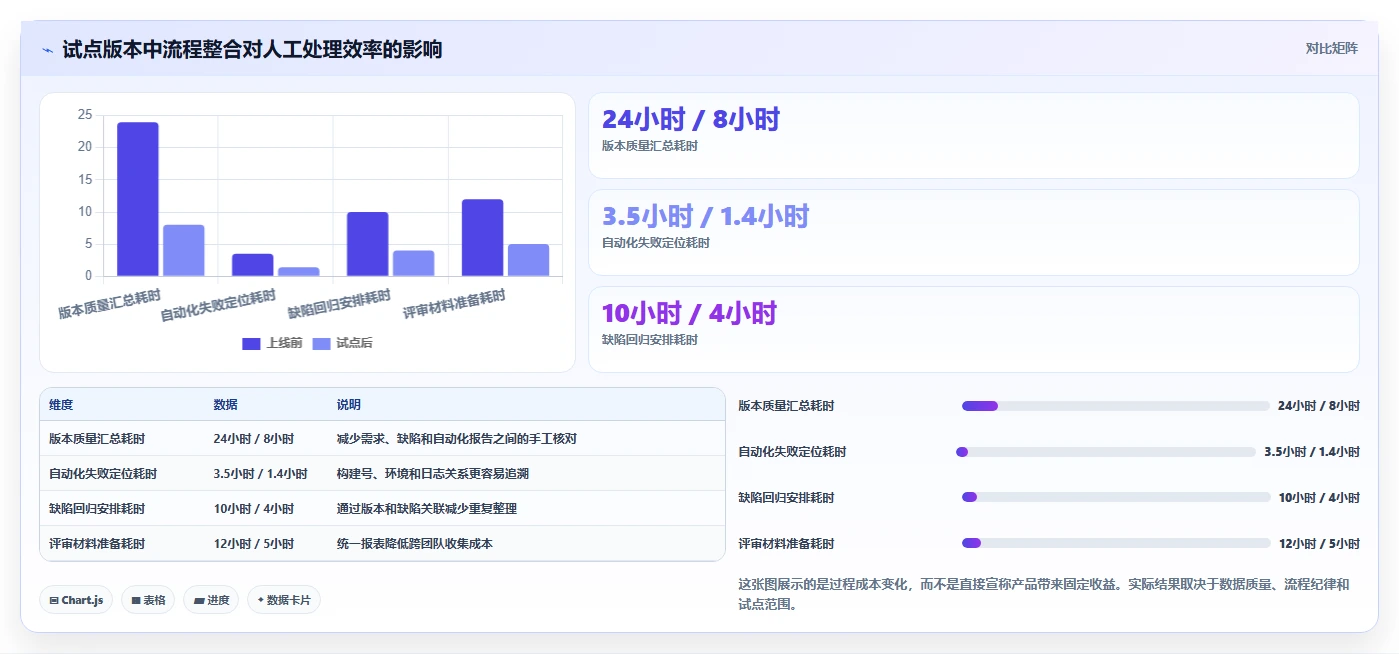Click the 数据 column header
Screen dimensions: 1399x654
click(226, 405)
